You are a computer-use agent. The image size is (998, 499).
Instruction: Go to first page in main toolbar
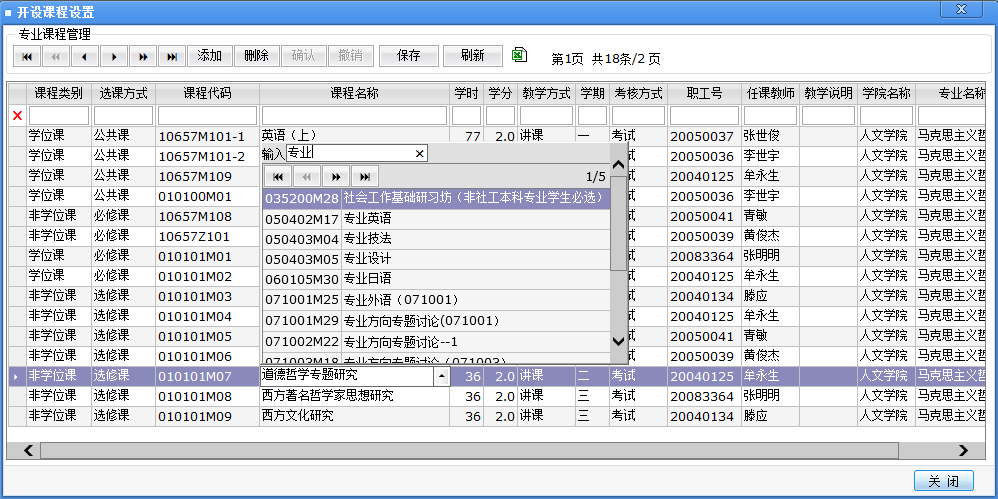coord(27,56)
